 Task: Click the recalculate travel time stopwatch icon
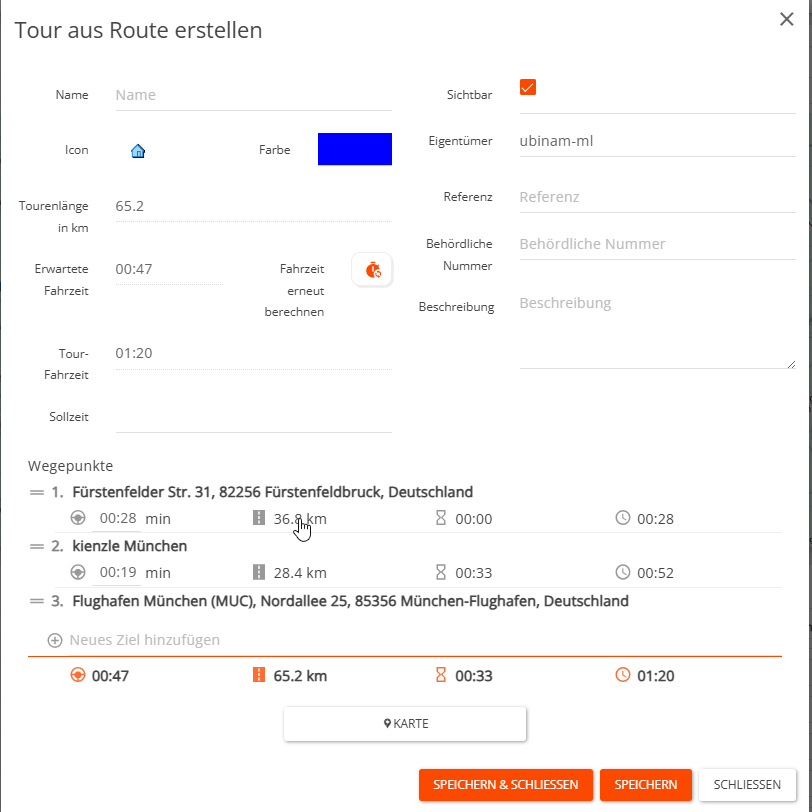click(x=372, y=269)
